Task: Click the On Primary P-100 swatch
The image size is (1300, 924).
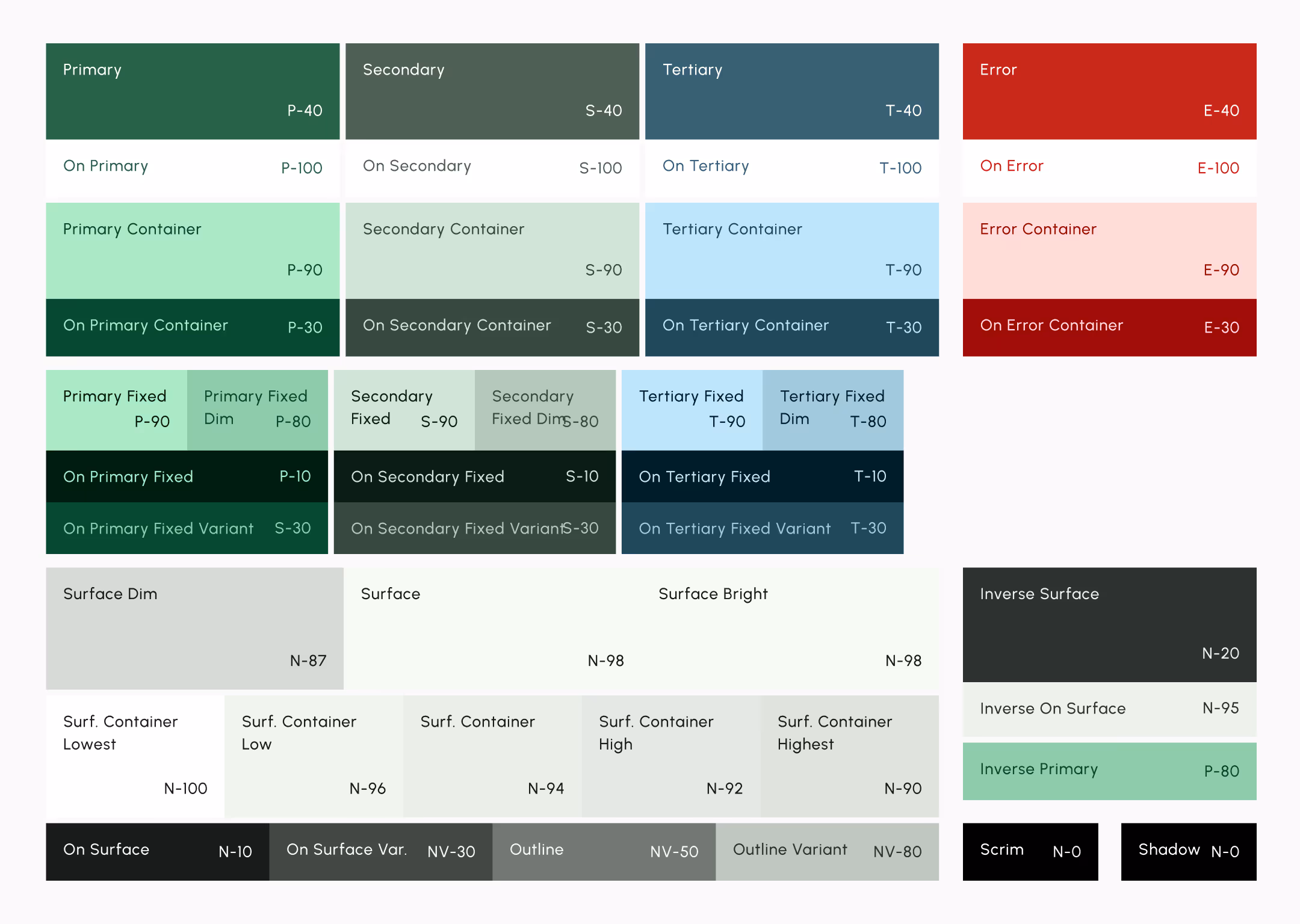Action: click(193, 167)
